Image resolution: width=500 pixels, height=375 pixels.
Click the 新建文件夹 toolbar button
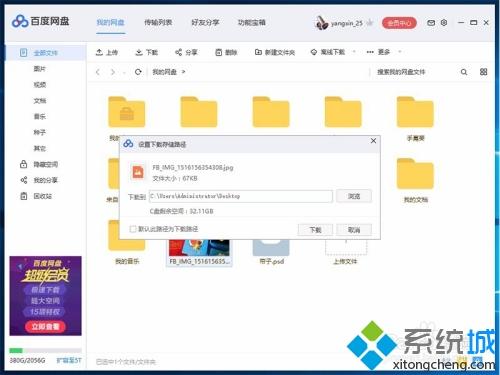275,52
